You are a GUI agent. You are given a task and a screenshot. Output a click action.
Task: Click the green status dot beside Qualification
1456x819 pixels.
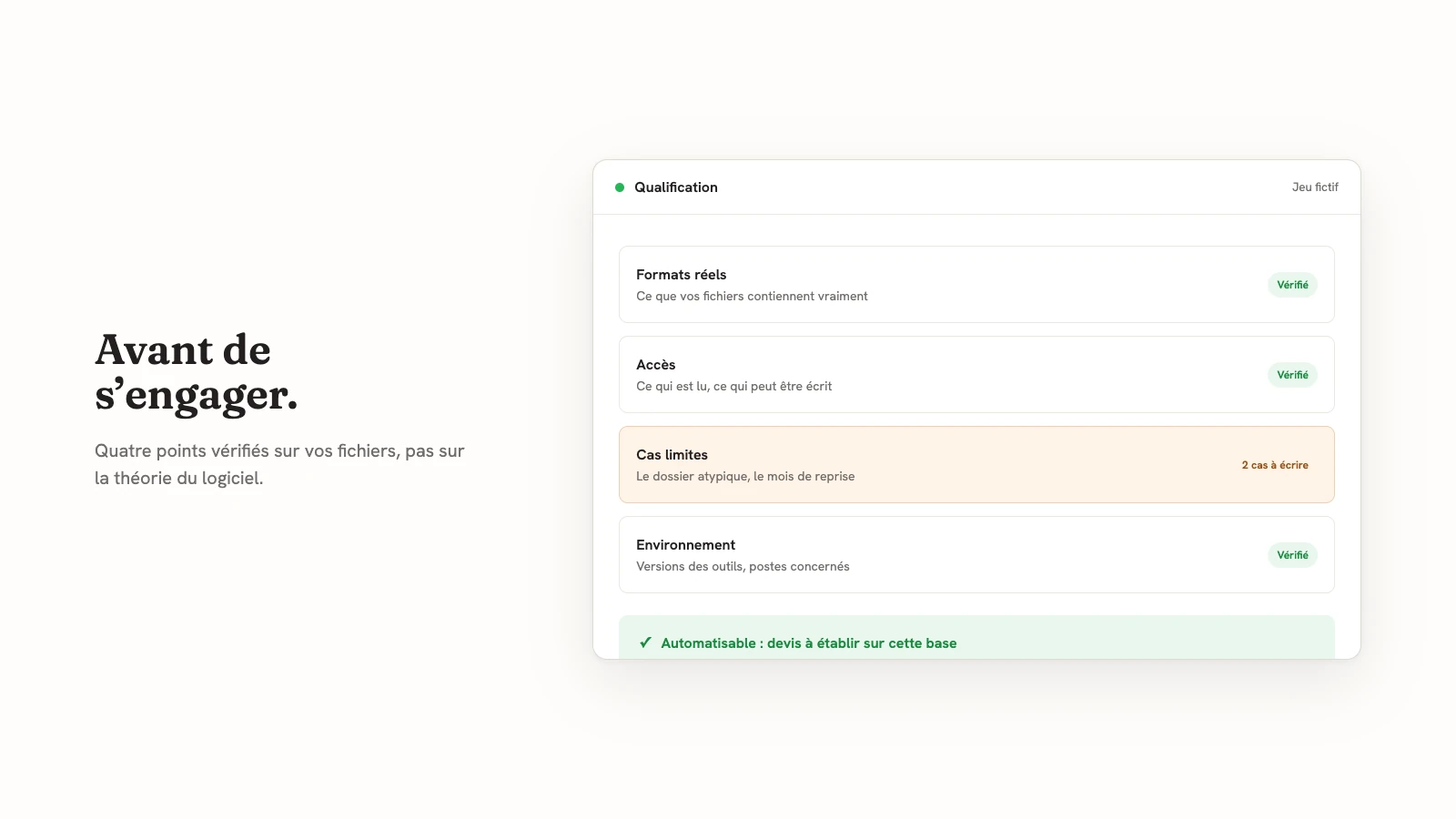tap(620, 187)
